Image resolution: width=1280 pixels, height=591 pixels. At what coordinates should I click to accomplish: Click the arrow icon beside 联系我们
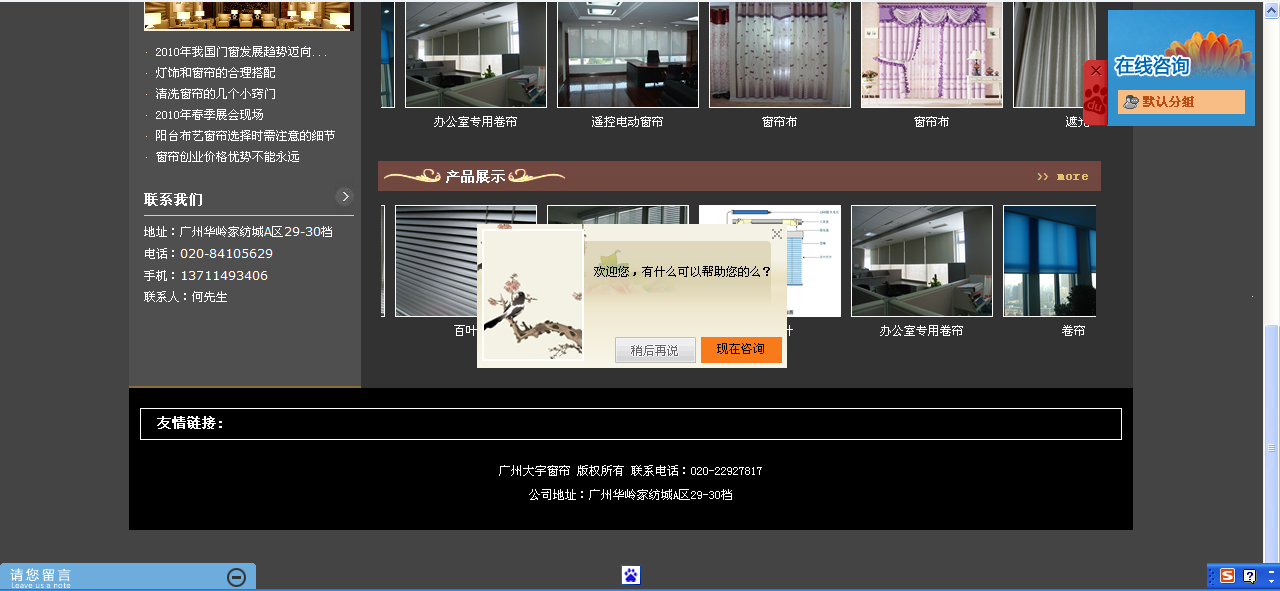point(345,197)
